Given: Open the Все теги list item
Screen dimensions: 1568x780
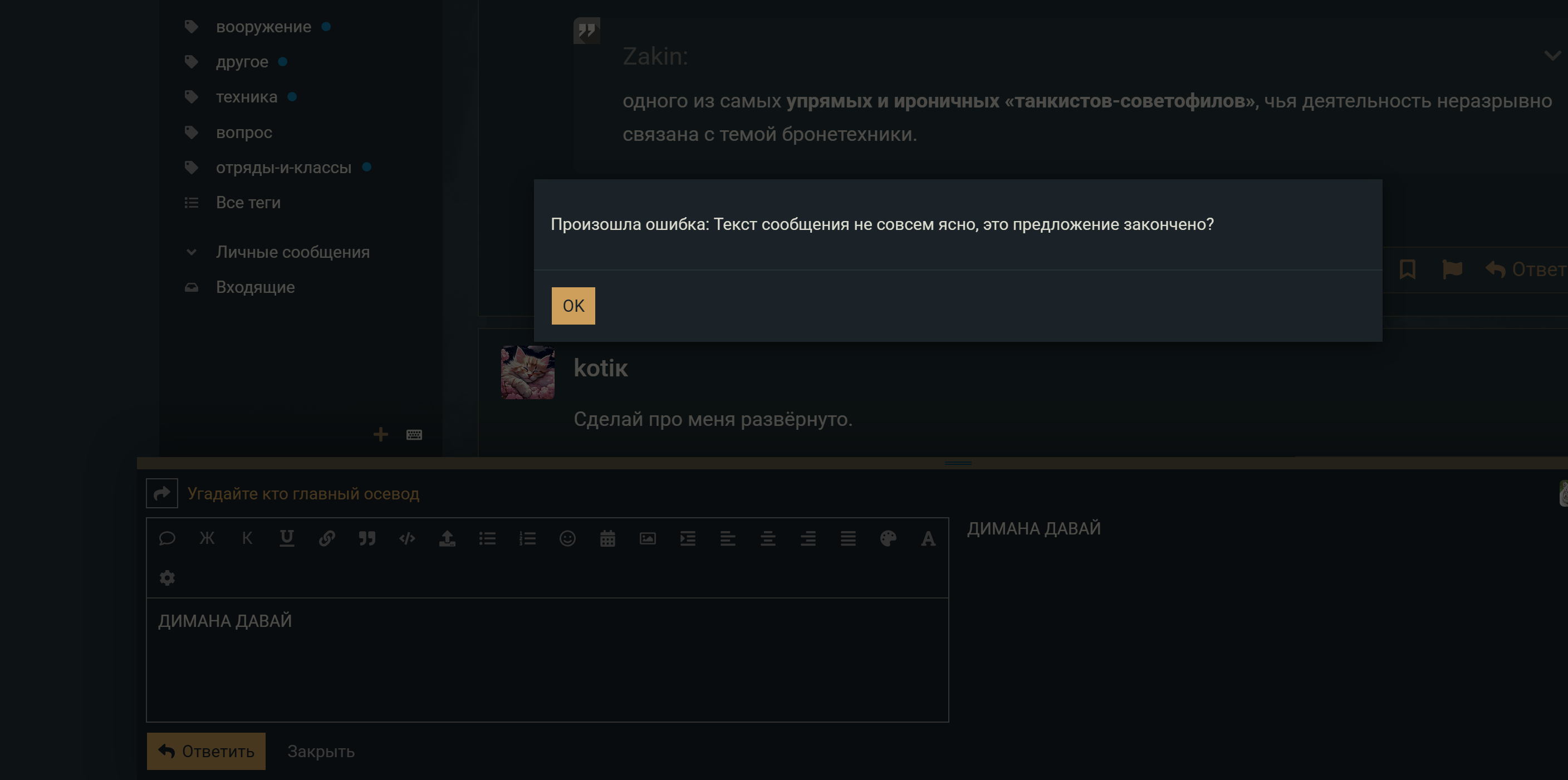Looking at the screenshot, I should coord(248,203).
